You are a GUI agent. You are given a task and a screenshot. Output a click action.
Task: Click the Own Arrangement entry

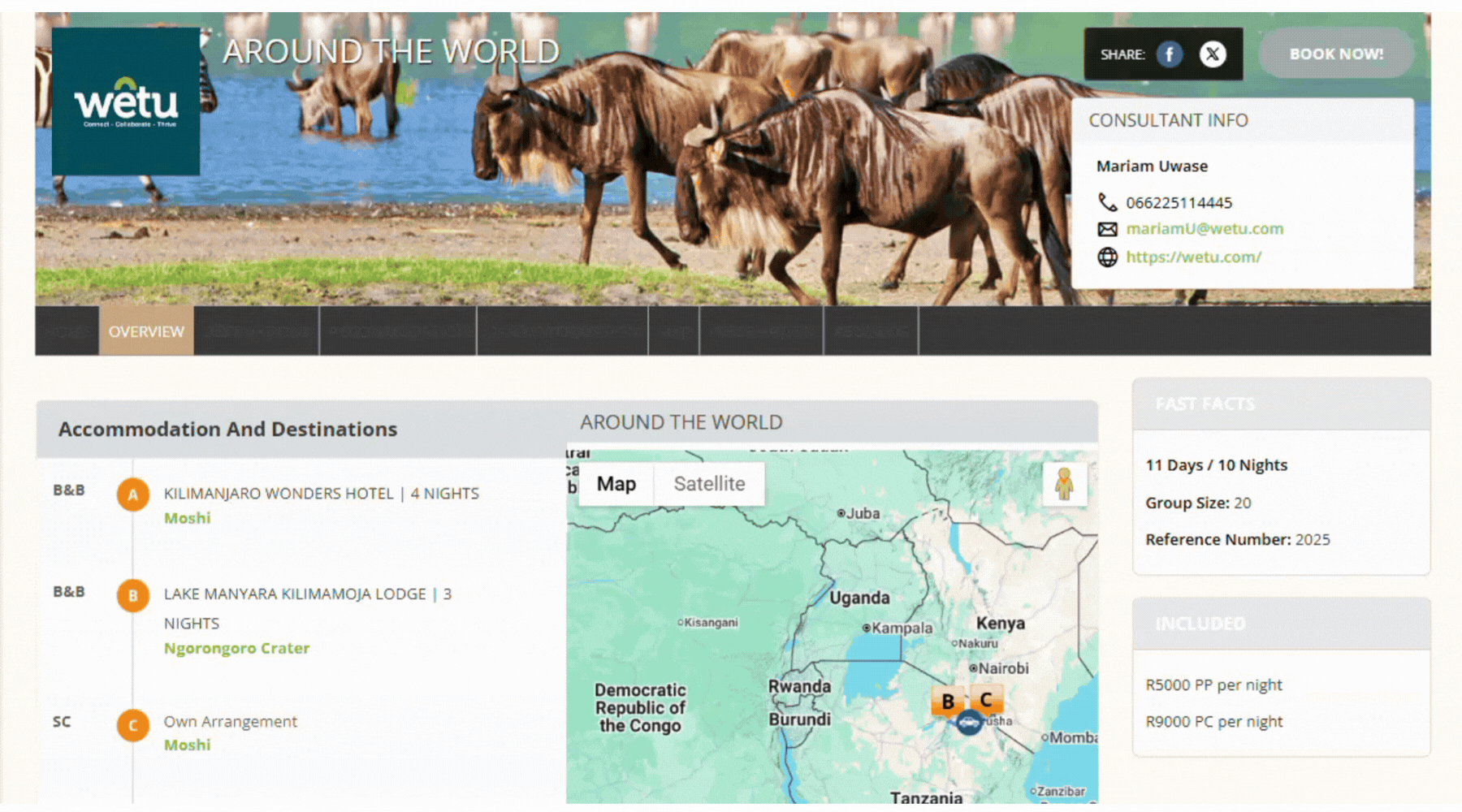pyautogui.click(x=231, y=721)
